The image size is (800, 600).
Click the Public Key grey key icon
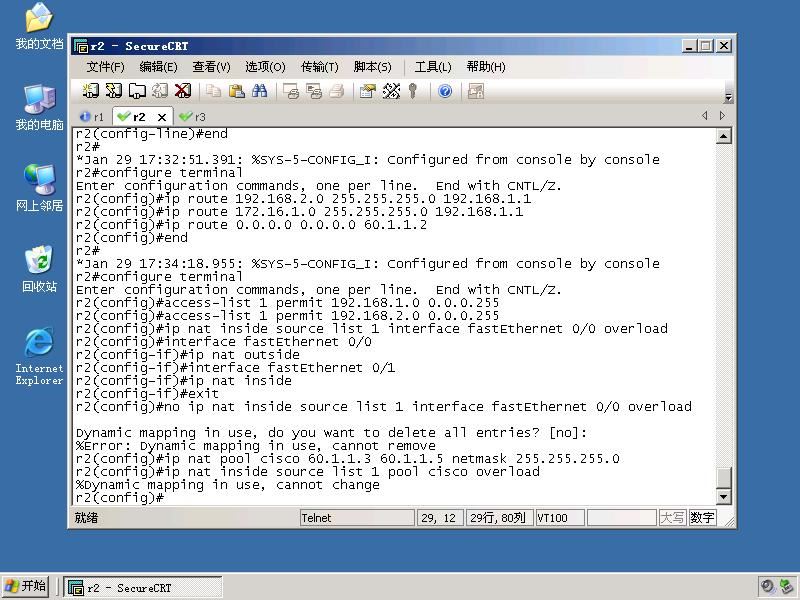click(x=413, y=91)
